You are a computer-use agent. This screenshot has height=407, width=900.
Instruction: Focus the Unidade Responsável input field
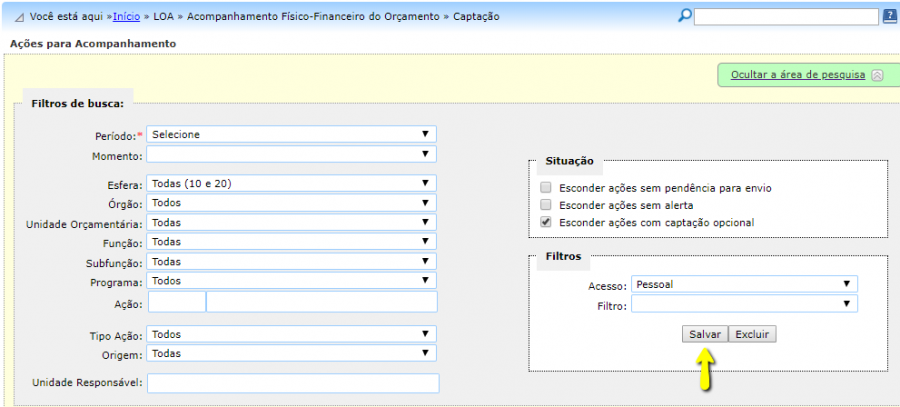pos(293,383)
